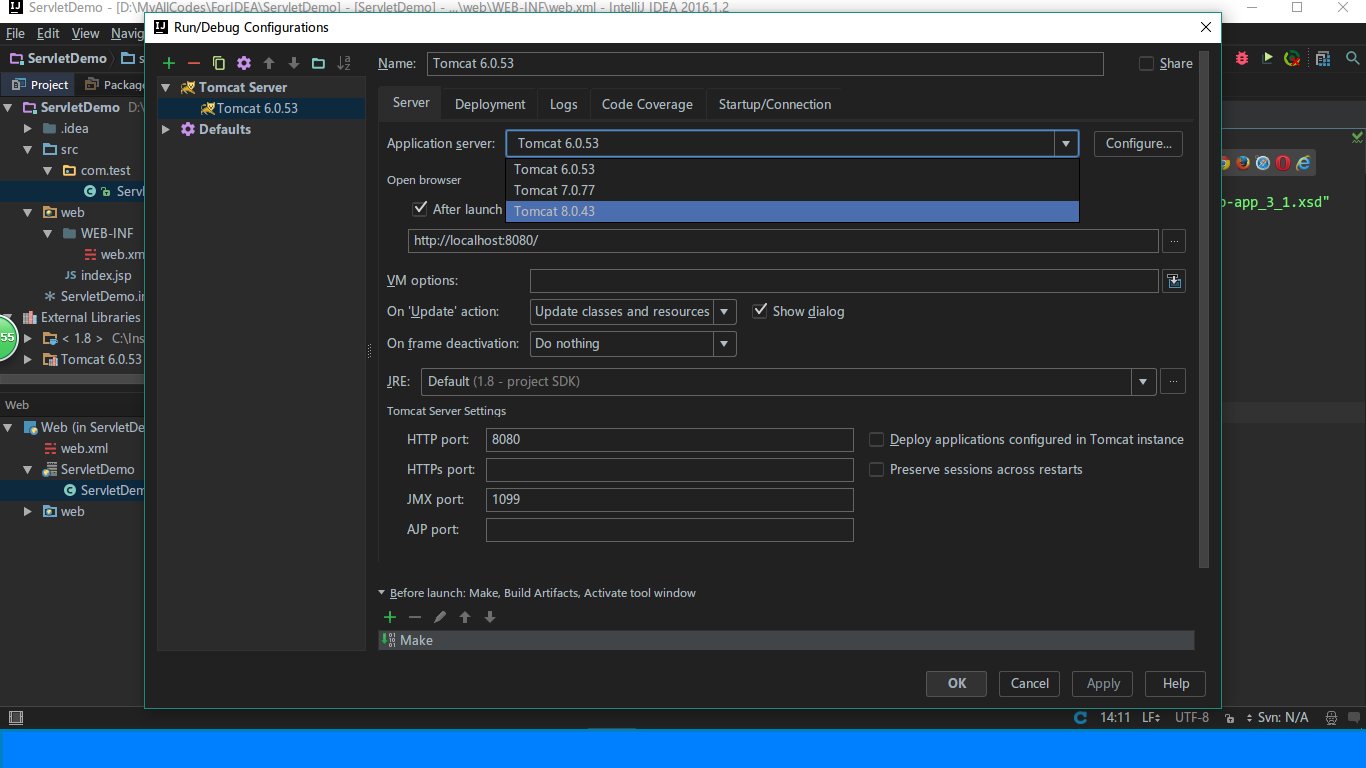Screen dimensions: 1366x768
Task: Remove the selected run configuration
Action: coord(194,63)
